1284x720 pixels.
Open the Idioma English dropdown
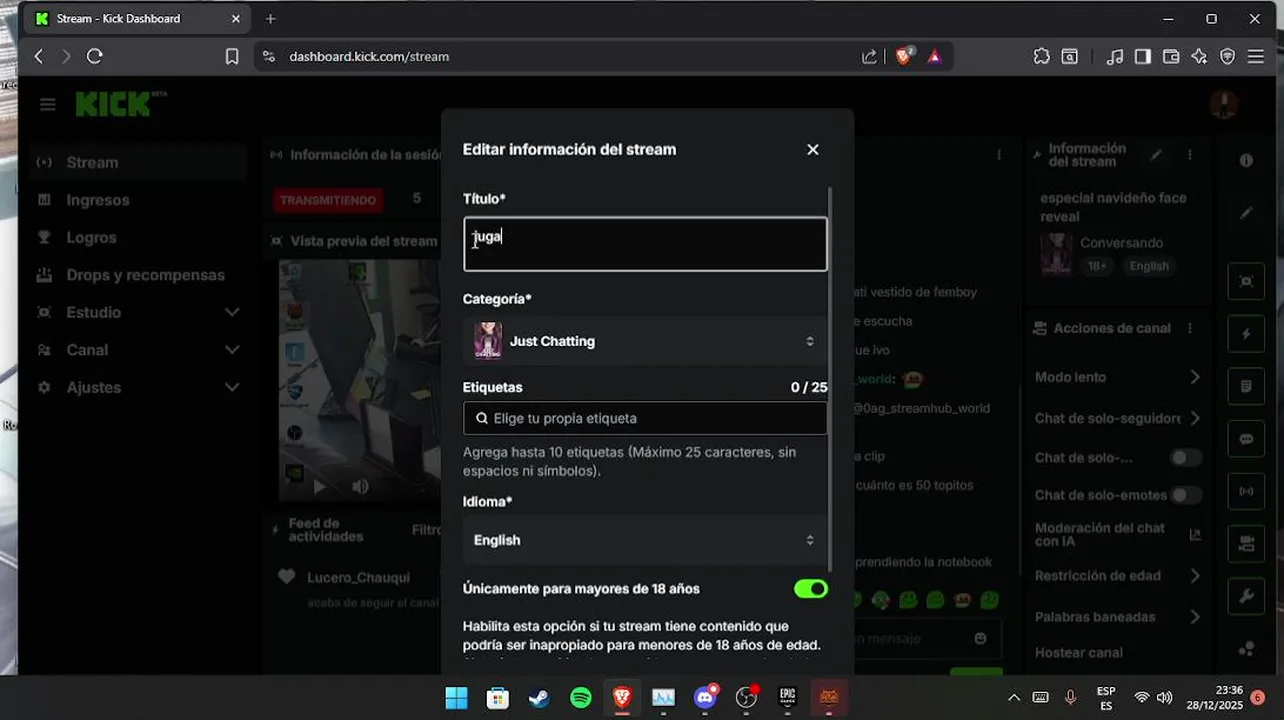(x=645, y=540)
